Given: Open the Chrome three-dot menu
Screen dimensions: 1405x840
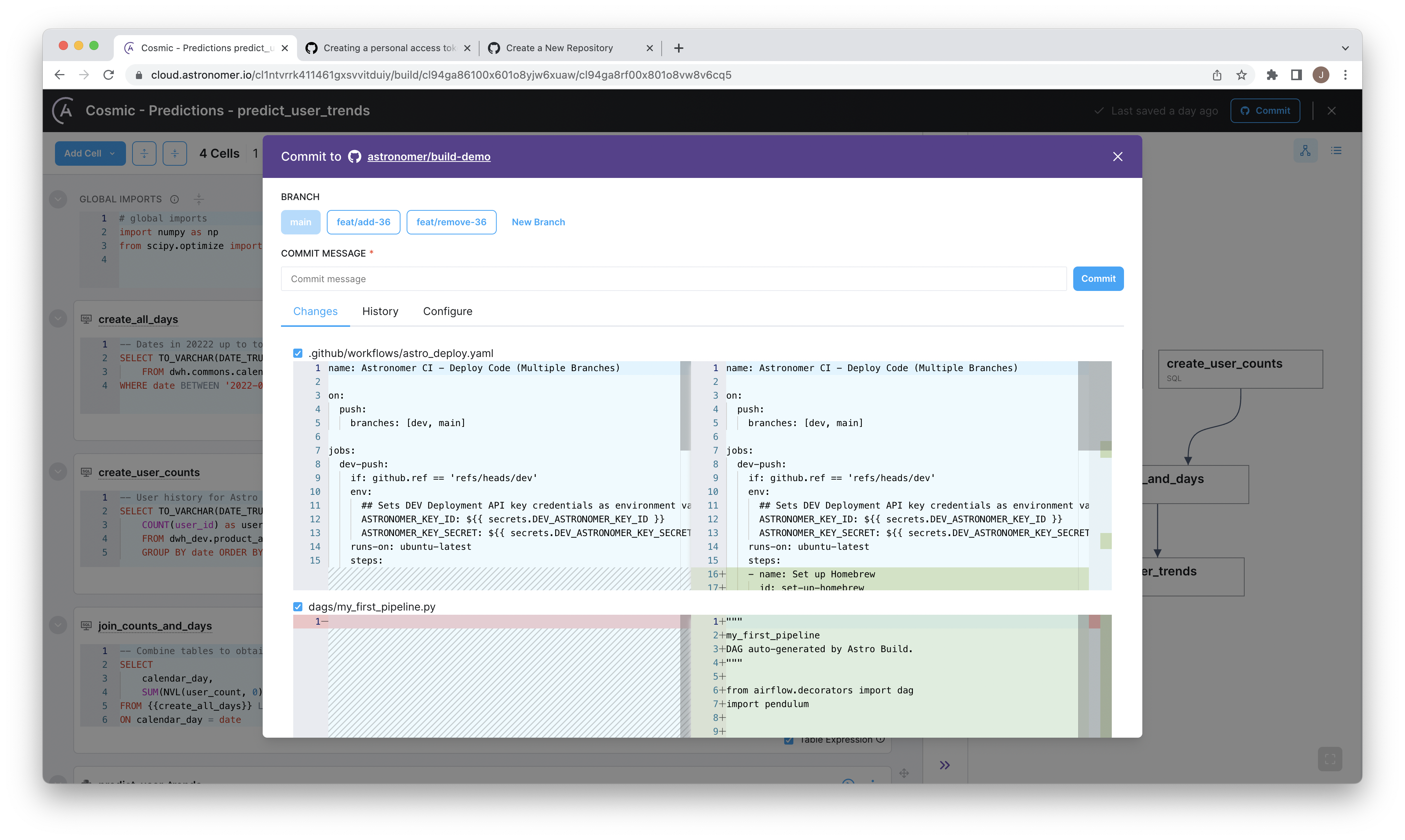Looking at the screenshot, I should coord(1345,75).
